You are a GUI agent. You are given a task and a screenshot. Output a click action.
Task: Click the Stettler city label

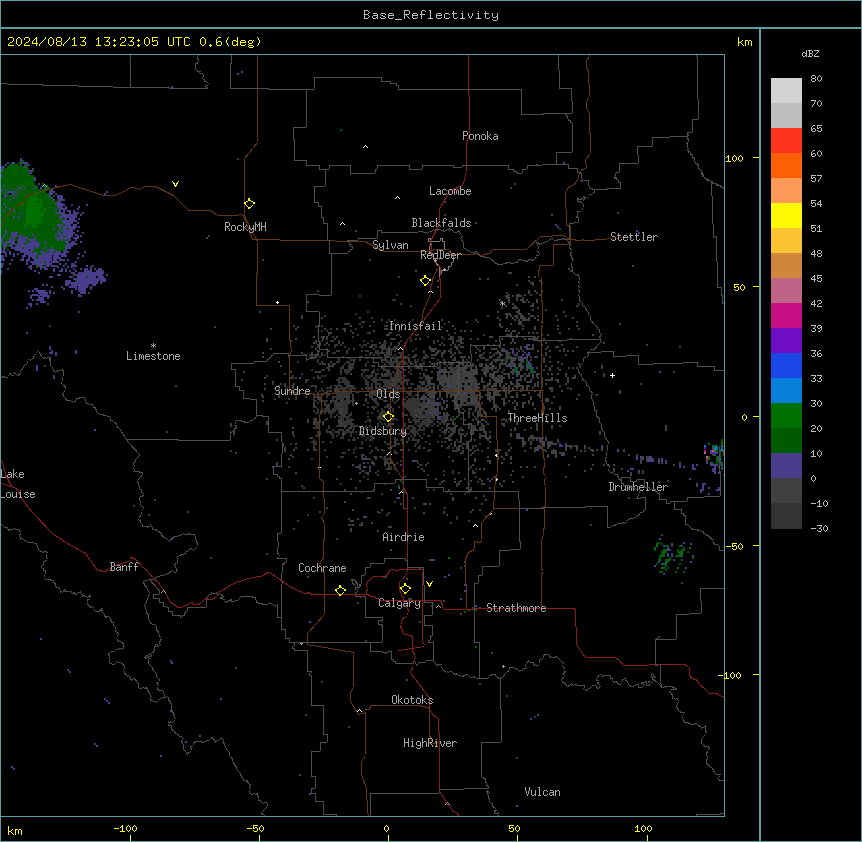coord(634,237)
